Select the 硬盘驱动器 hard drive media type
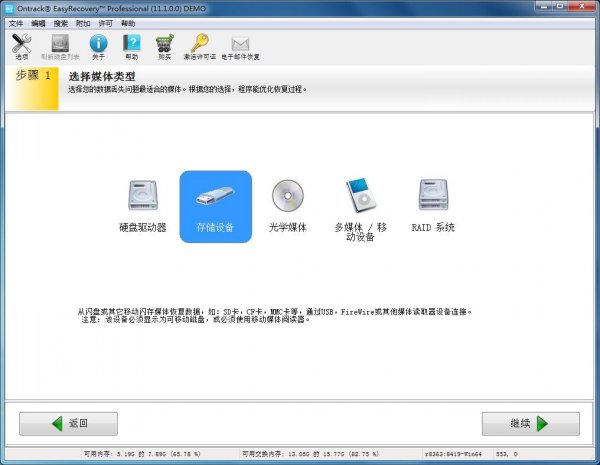The height and width of the screenshot is (465, 600). pos(143,206)
